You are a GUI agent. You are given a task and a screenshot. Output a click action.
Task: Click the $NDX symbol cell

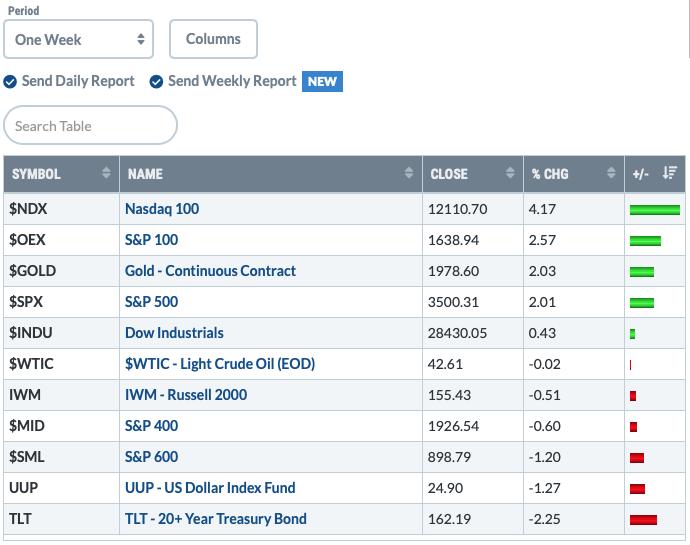tap(61, 209)
